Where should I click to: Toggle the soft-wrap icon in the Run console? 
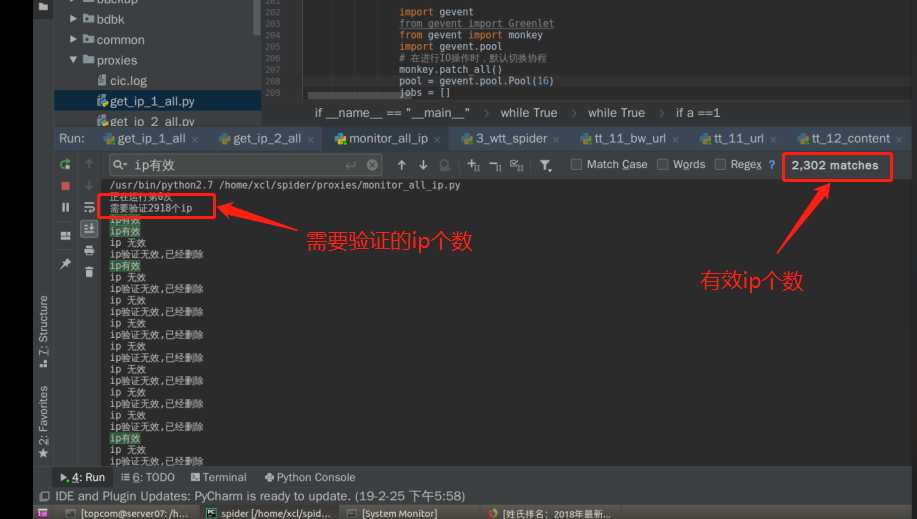tap(89, 207)
